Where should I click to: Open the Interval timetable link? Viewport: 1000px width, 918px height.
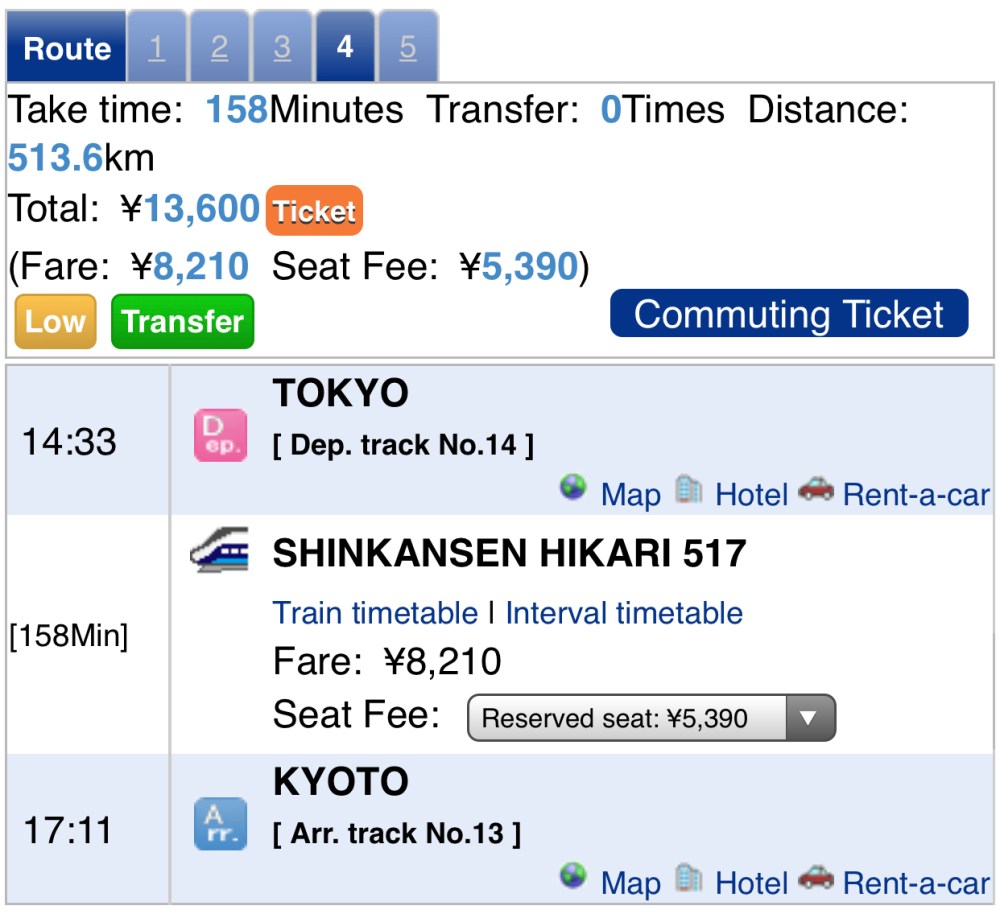[624, 612]
